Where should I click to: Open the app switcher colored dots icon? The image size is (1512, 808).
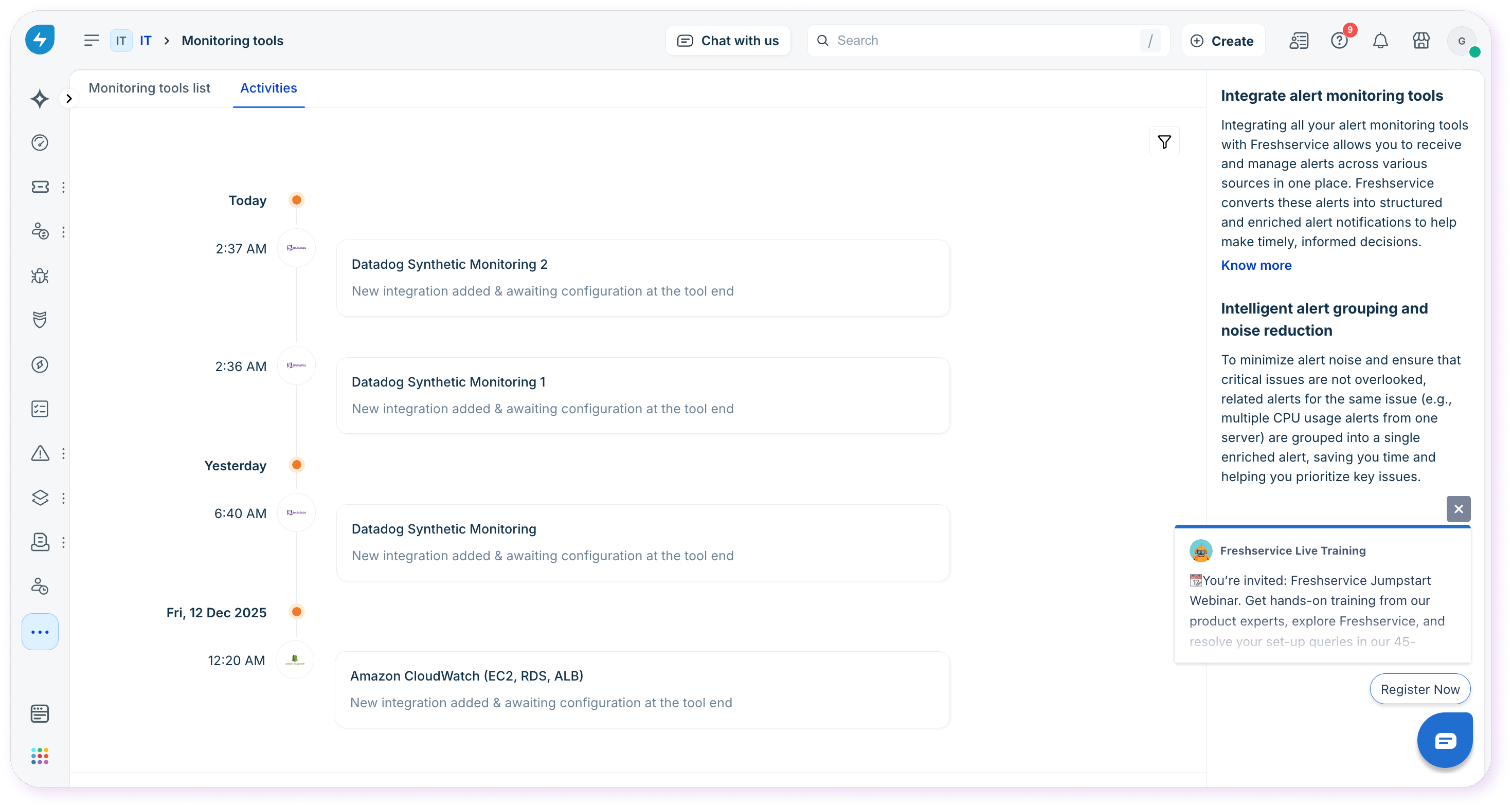click(x=39, y=756)
